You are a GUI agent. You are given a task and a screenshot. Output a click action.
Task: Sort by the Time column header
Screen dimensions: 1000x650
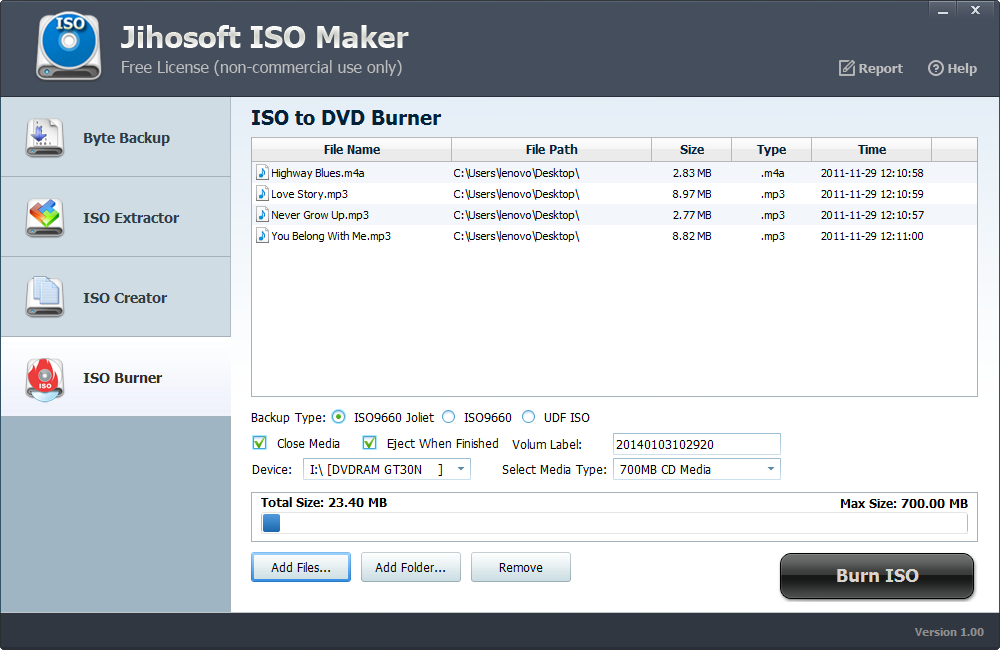click(871, 149)
